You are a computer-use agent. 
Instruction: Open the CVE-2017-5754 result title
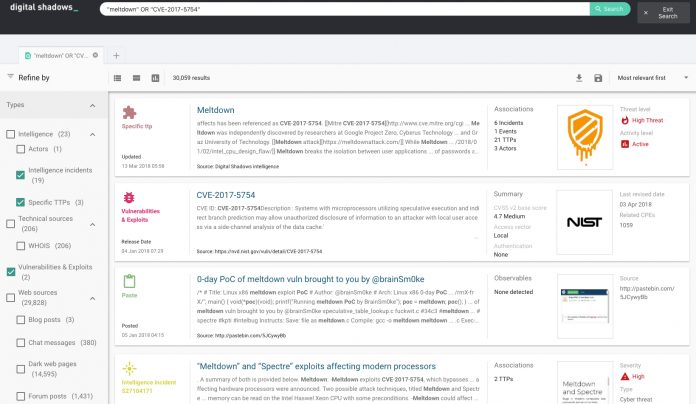click(225, 195)
